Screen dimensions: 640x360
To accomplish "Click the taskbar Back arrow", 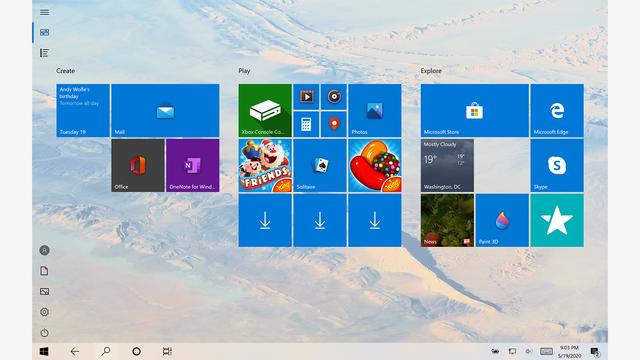I will coord(75,351).
